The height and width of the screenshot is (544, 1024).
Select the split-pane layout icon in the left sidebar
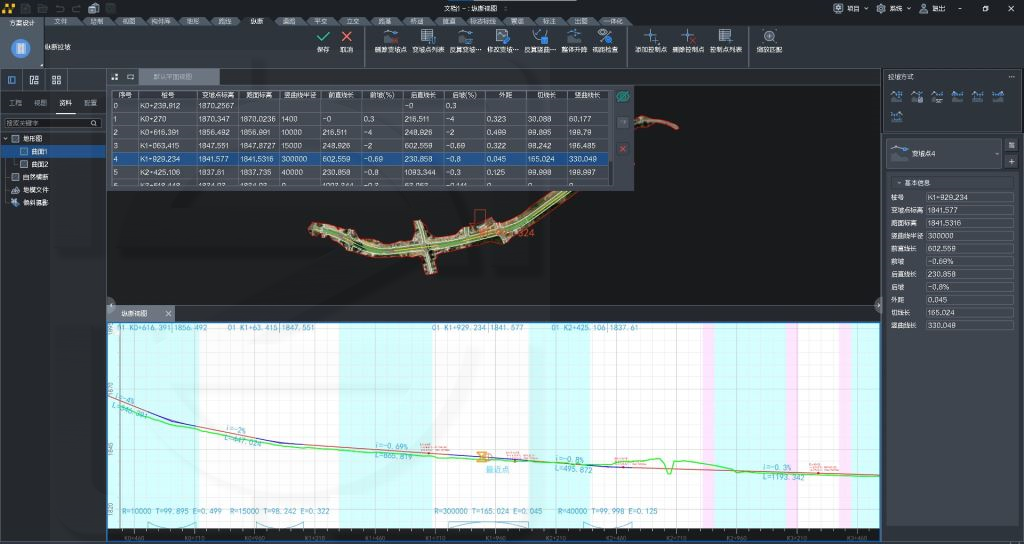(x=34, y=80)
